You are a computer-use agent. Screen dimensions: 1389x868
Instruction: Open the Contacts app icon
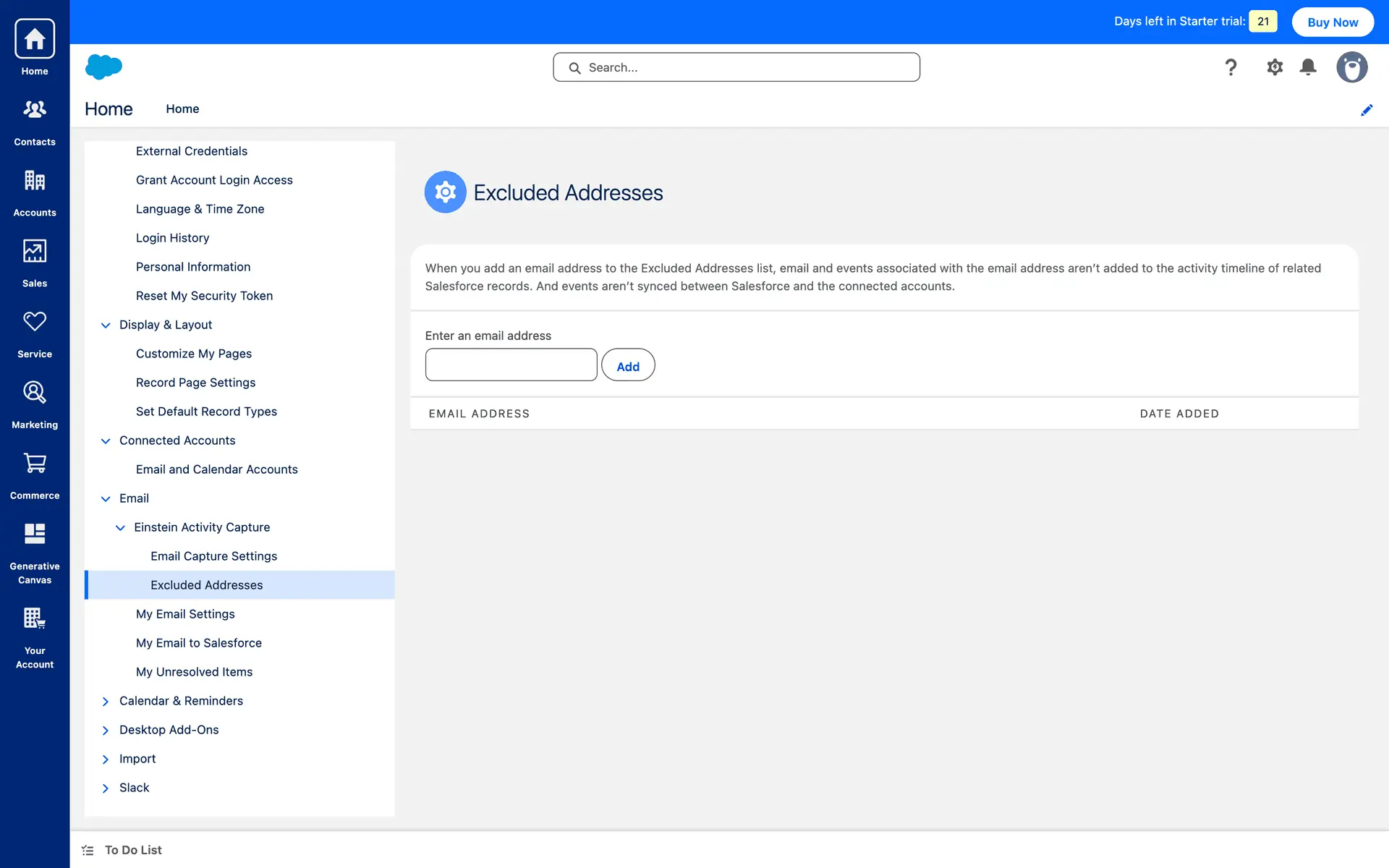coord(35,110)
